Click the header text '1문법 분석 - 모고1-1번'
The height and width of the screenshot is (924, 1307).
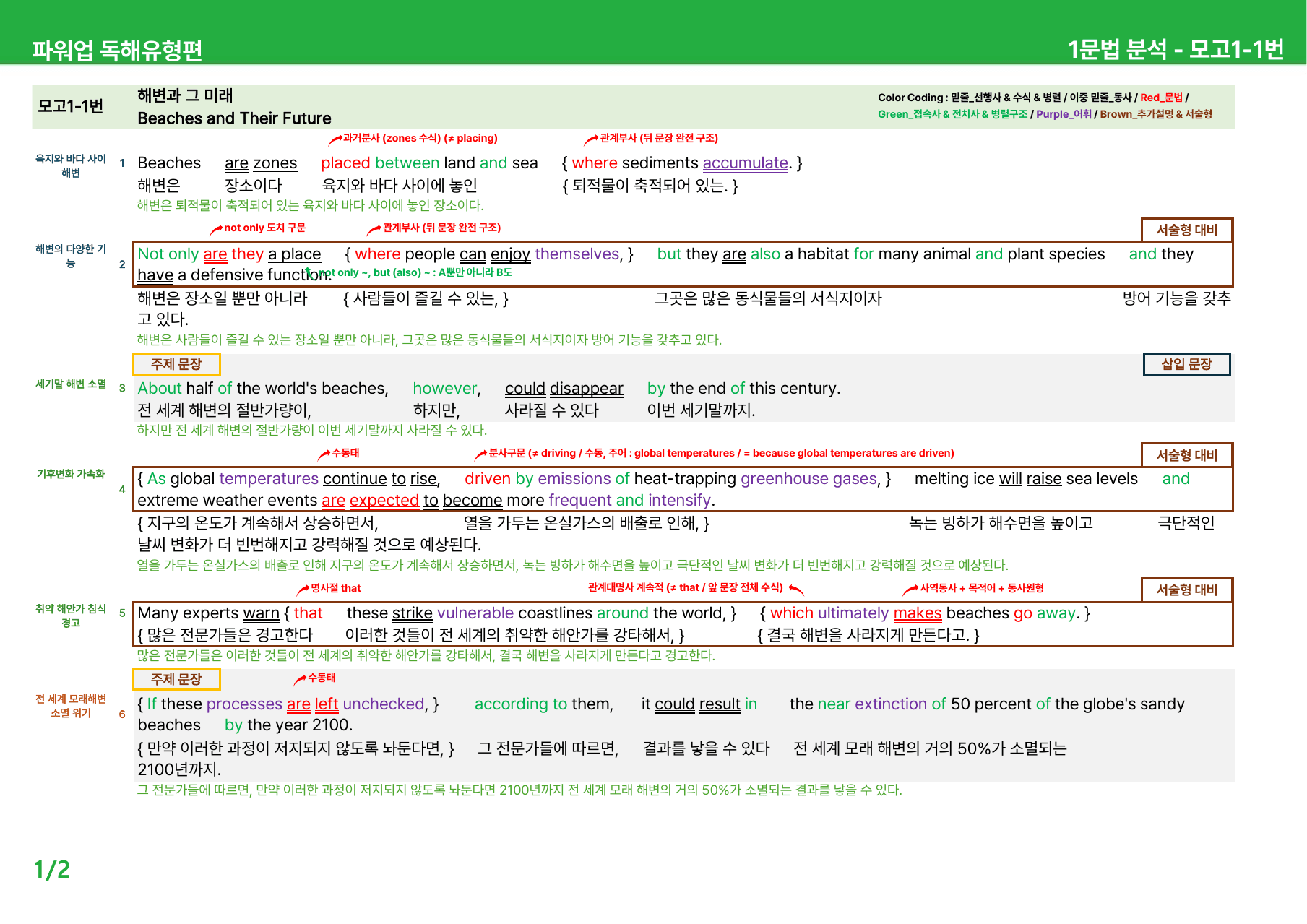click(x=1176, y=49)
